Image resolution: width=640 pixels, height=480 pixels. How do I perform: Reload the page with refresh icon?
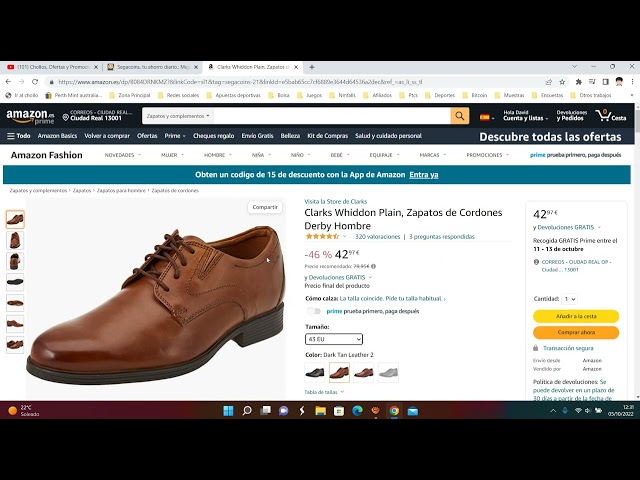pyautogui.click(x=35, y=82)
